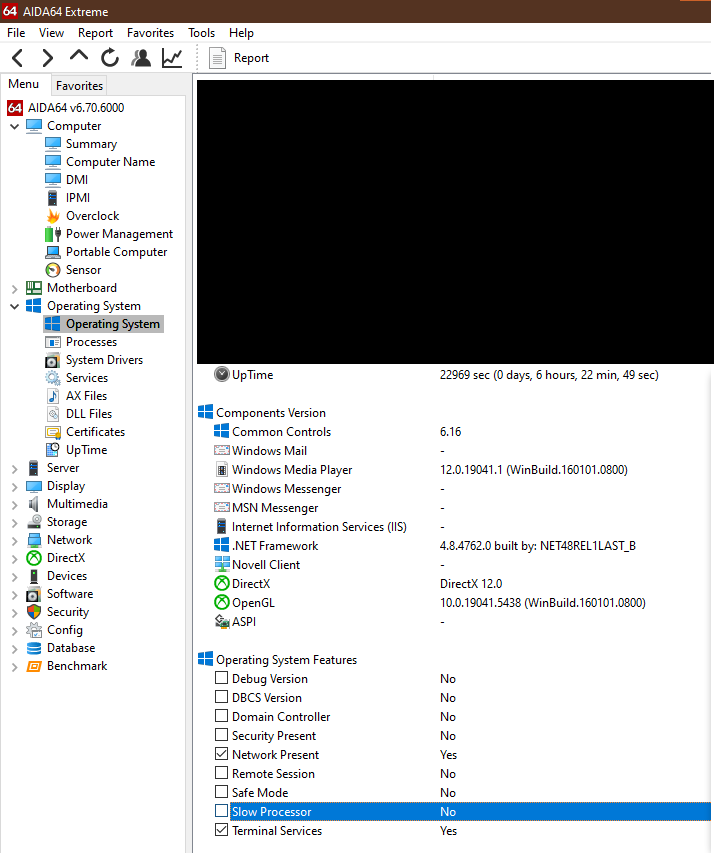Collapse the Computer tree node
Viewport: 714px width, 853px height.
coord(15,126)
